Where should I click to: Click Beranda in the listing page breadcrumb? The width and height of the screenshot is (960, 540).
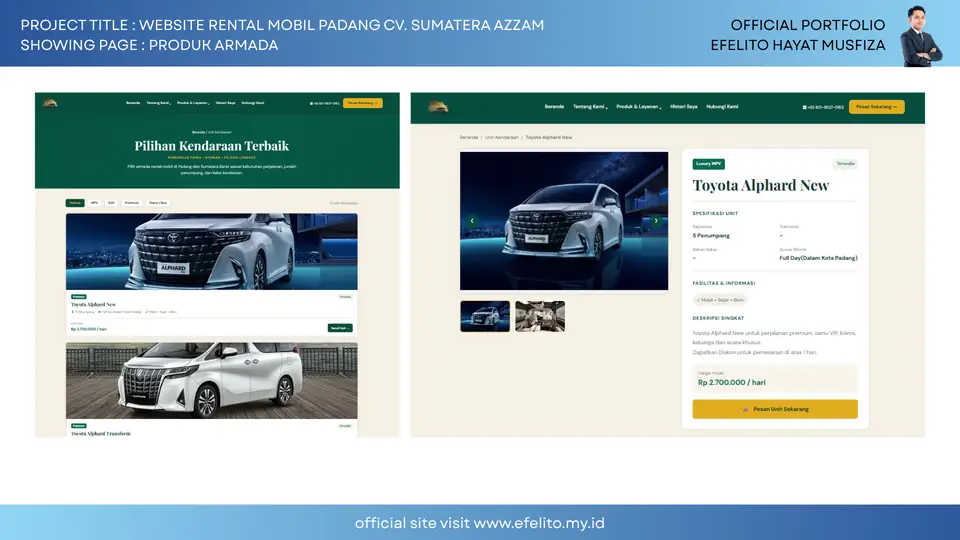pos(198,132)
